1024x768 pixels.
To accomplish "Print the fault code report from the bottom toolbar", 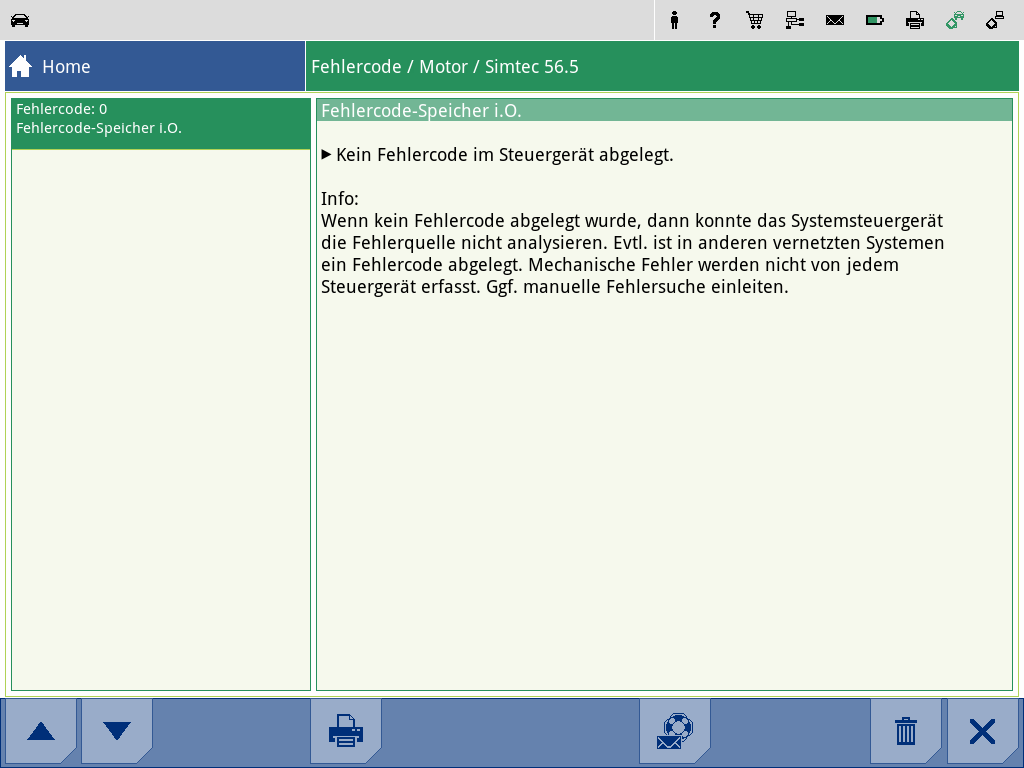I will click(x=346, y=731).
